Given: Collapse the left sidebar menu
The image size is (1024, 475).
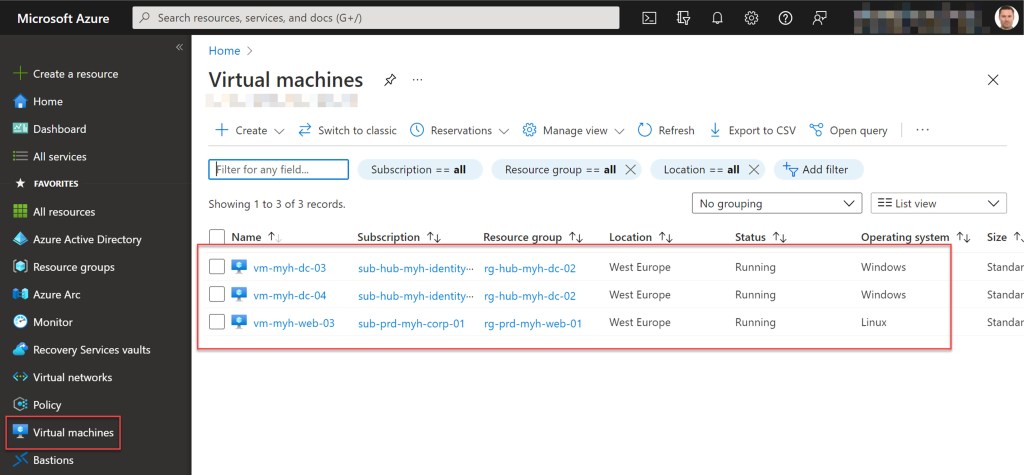Looking at the screenshot, I should pyautogui.click(x=179, y=47).
